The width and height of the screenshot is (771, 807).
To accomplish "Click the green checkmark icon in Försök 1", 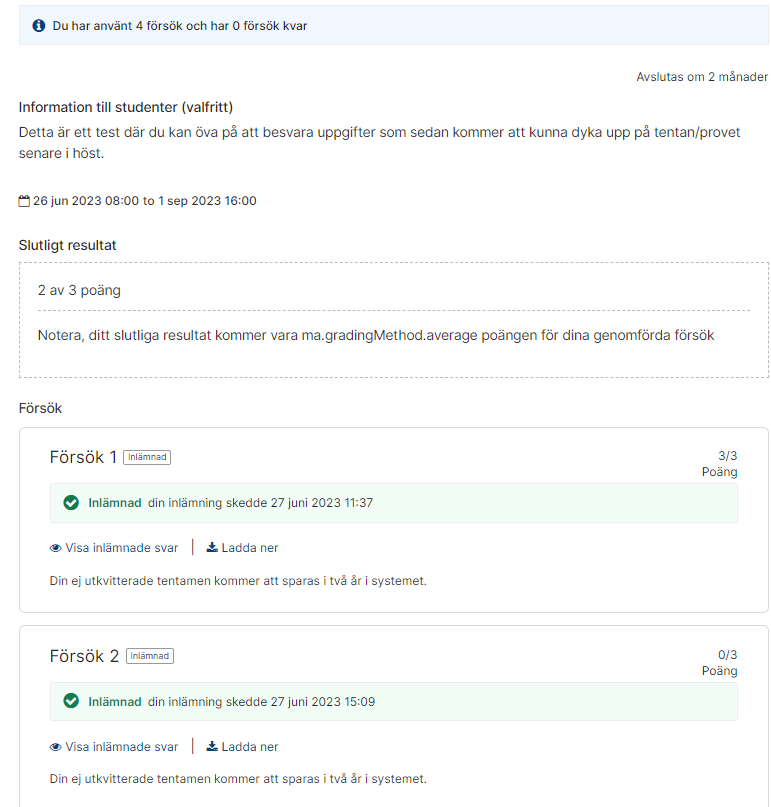I will pos(71,502).
